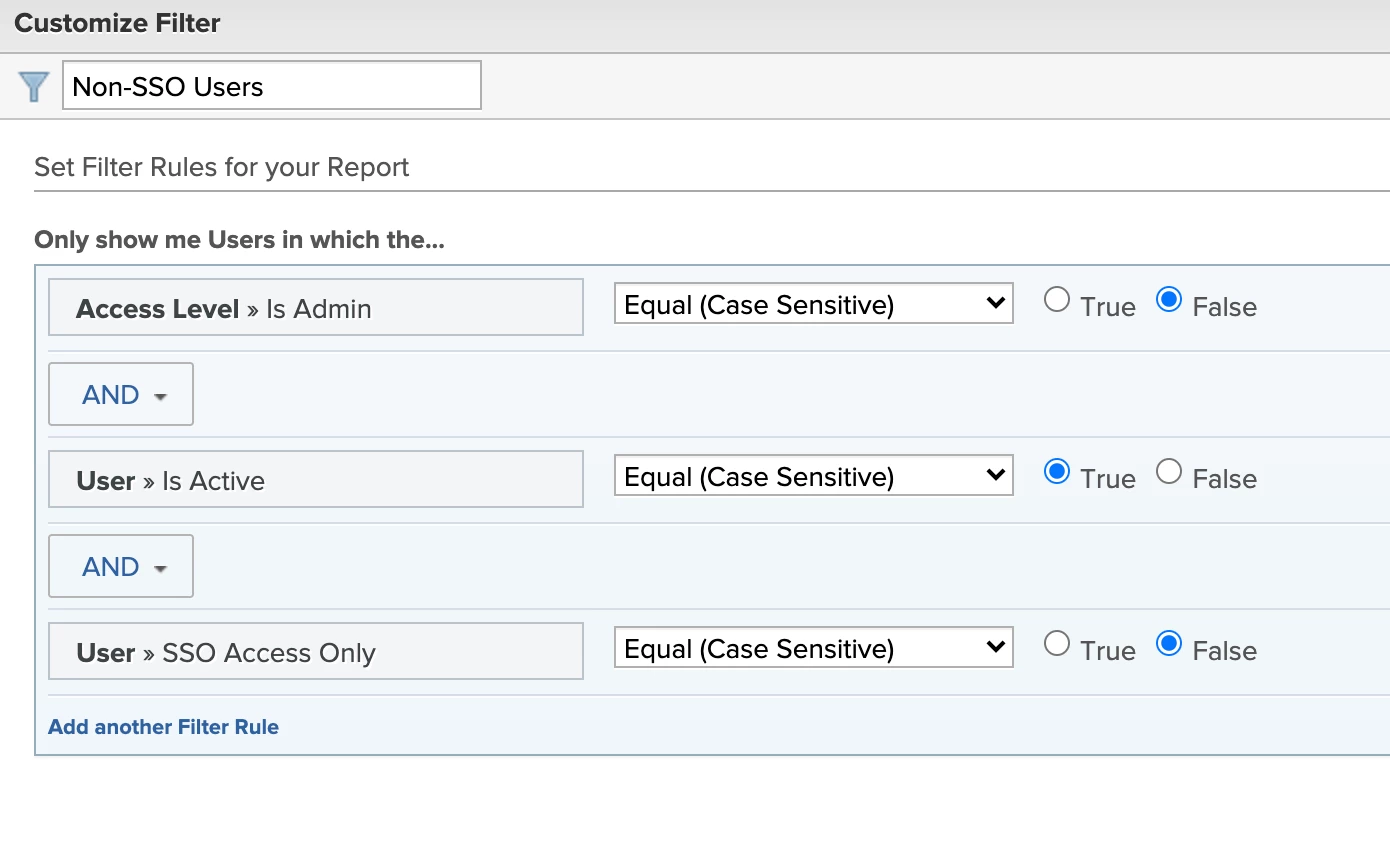Open the SSO Access Only operator dropdown
This screenshot has width=1390, height=842.
814,648
